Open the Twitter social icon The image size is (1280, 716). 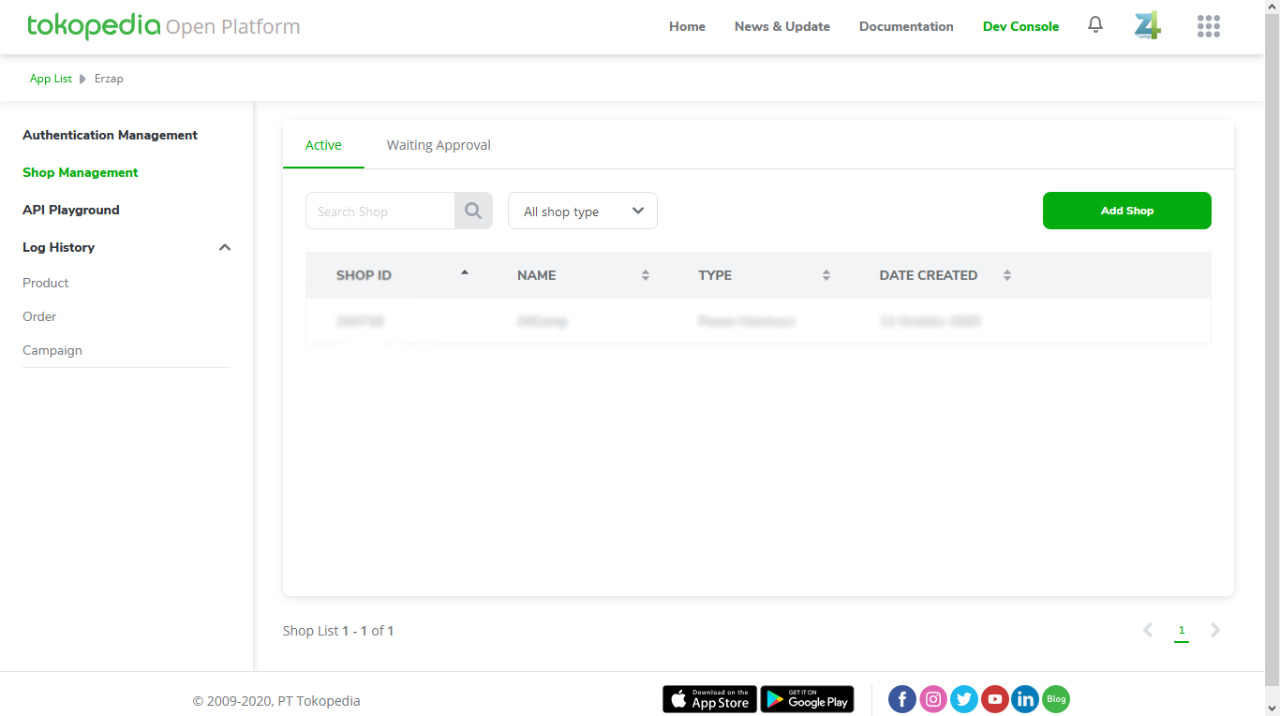point(964,699)
